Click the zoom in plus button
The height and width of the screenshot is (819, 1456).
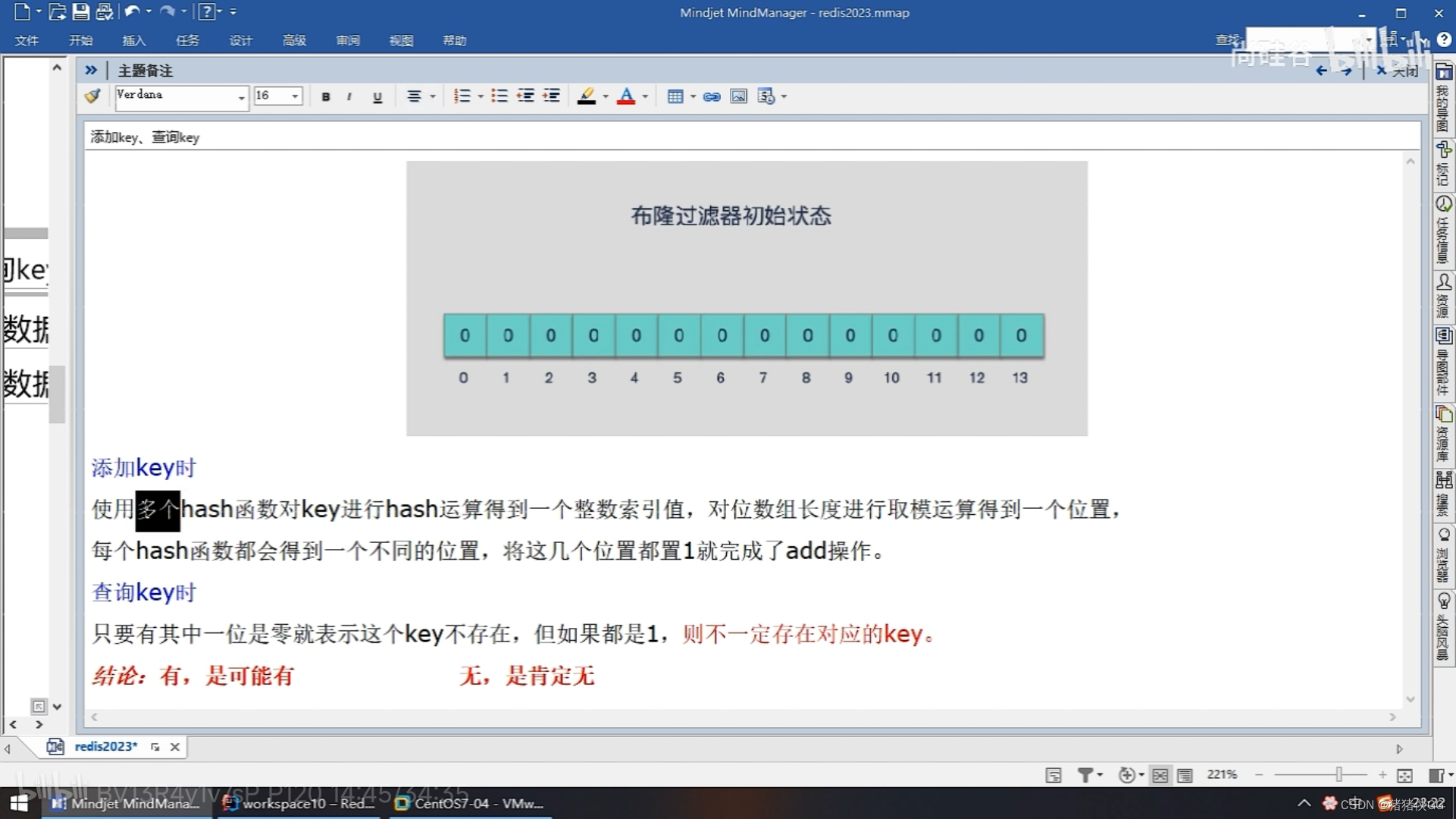(x=1383, y=775)
